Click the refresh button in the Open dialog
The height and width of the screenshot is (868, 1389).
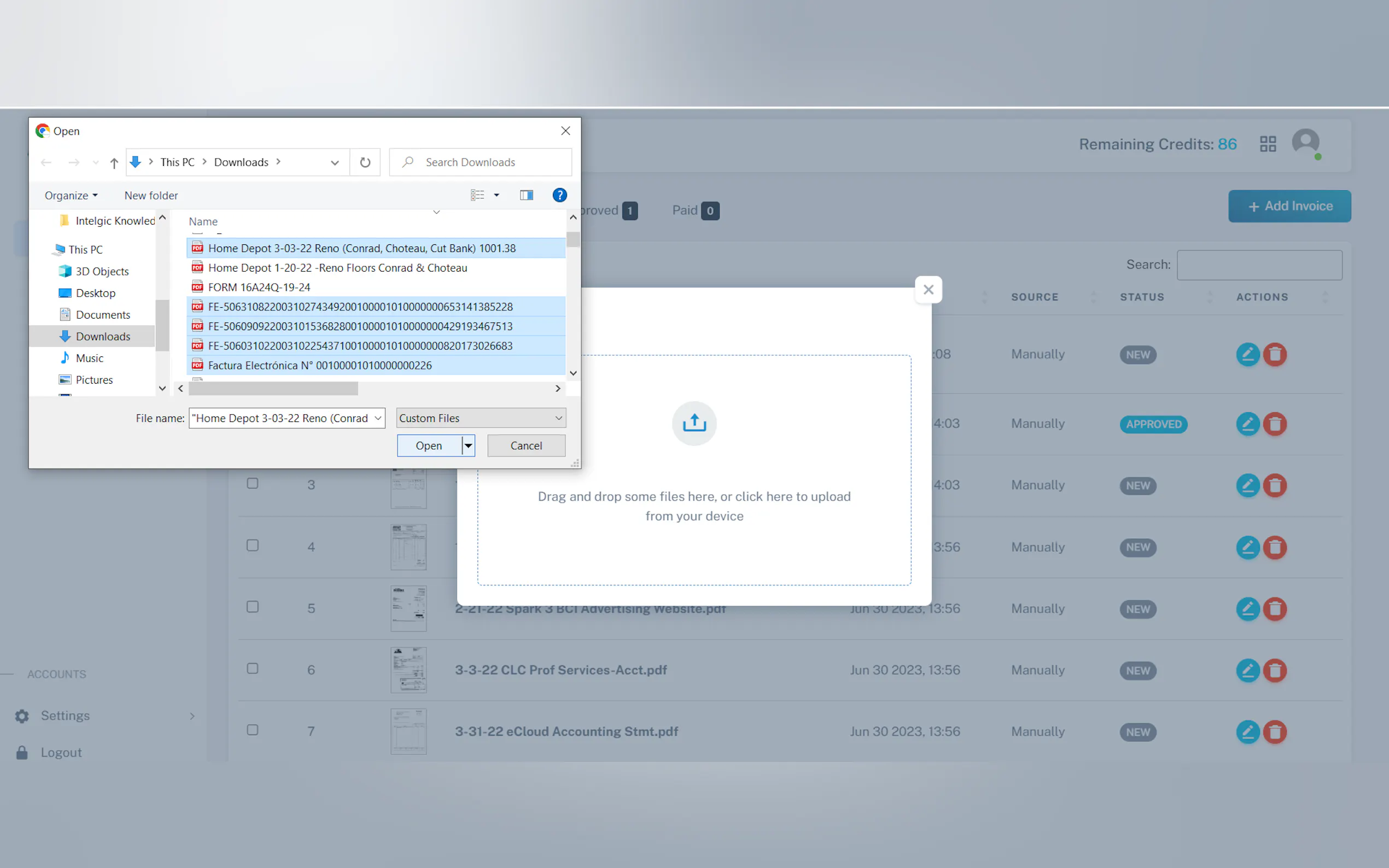pyautogui.click(x=365, y=162)
